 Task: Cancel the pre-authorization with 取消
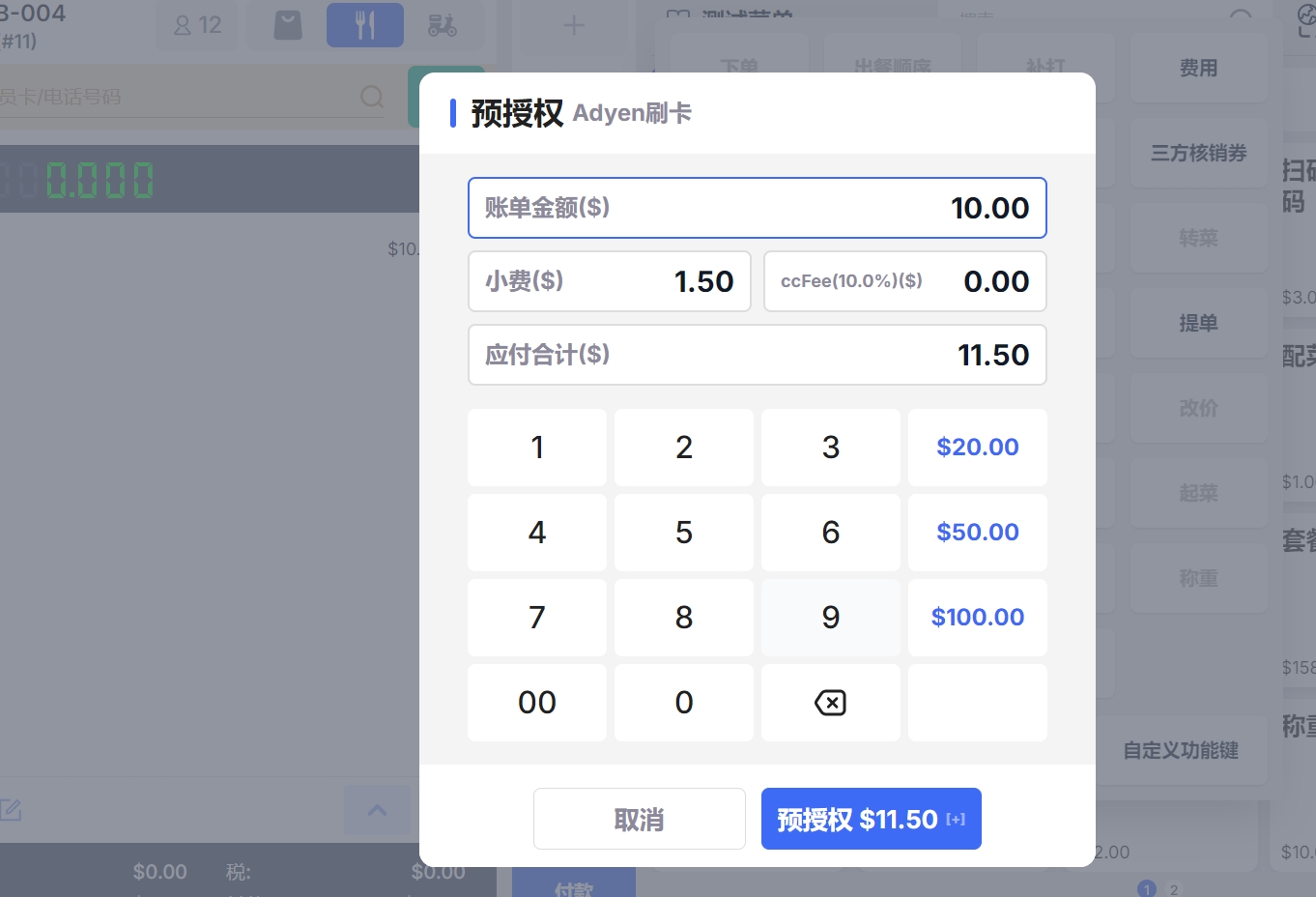(639, 819)
